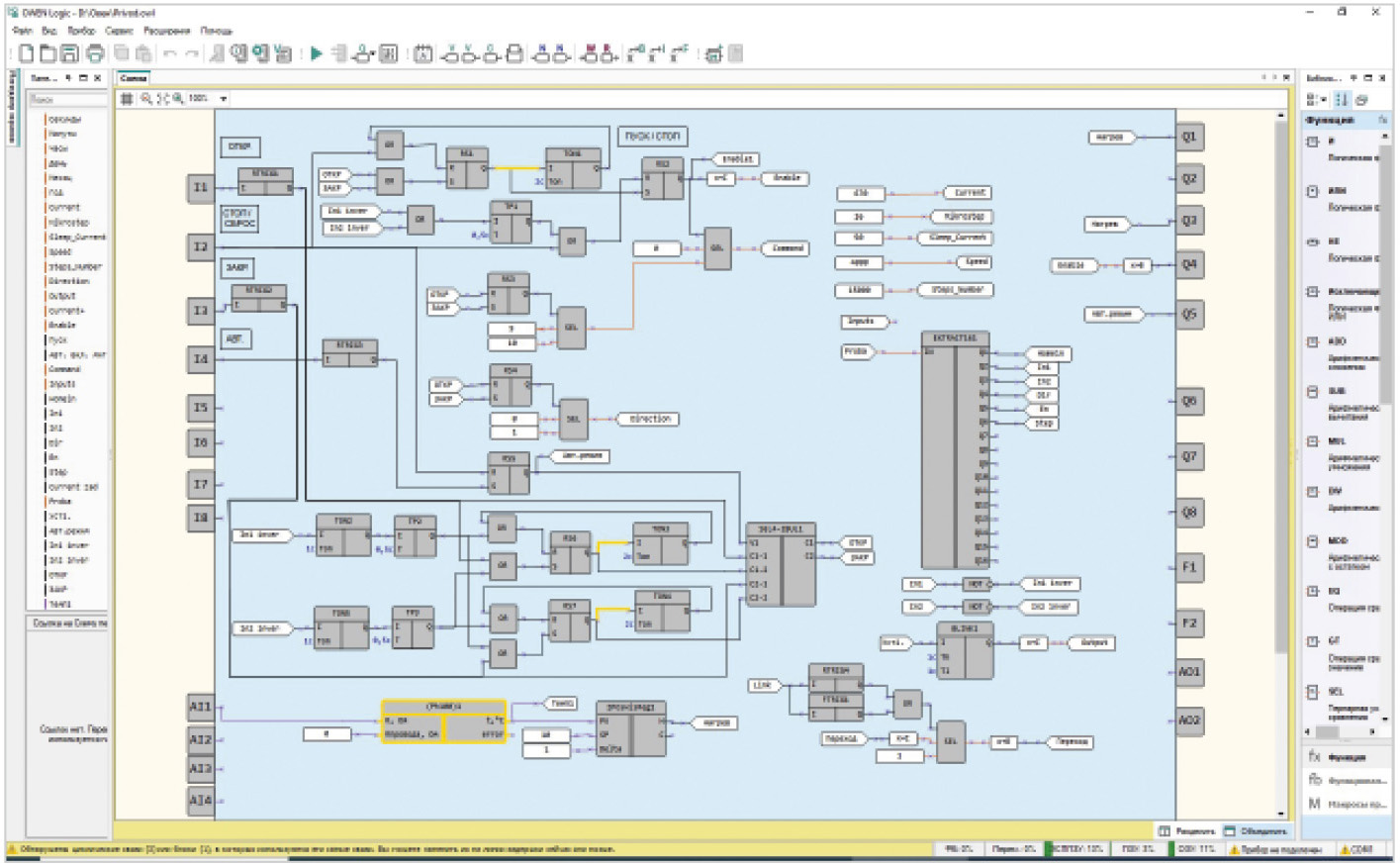Toggle alphabetical sort in library panel
This screenshot has height=865, width=1400.
[1342, 100]
